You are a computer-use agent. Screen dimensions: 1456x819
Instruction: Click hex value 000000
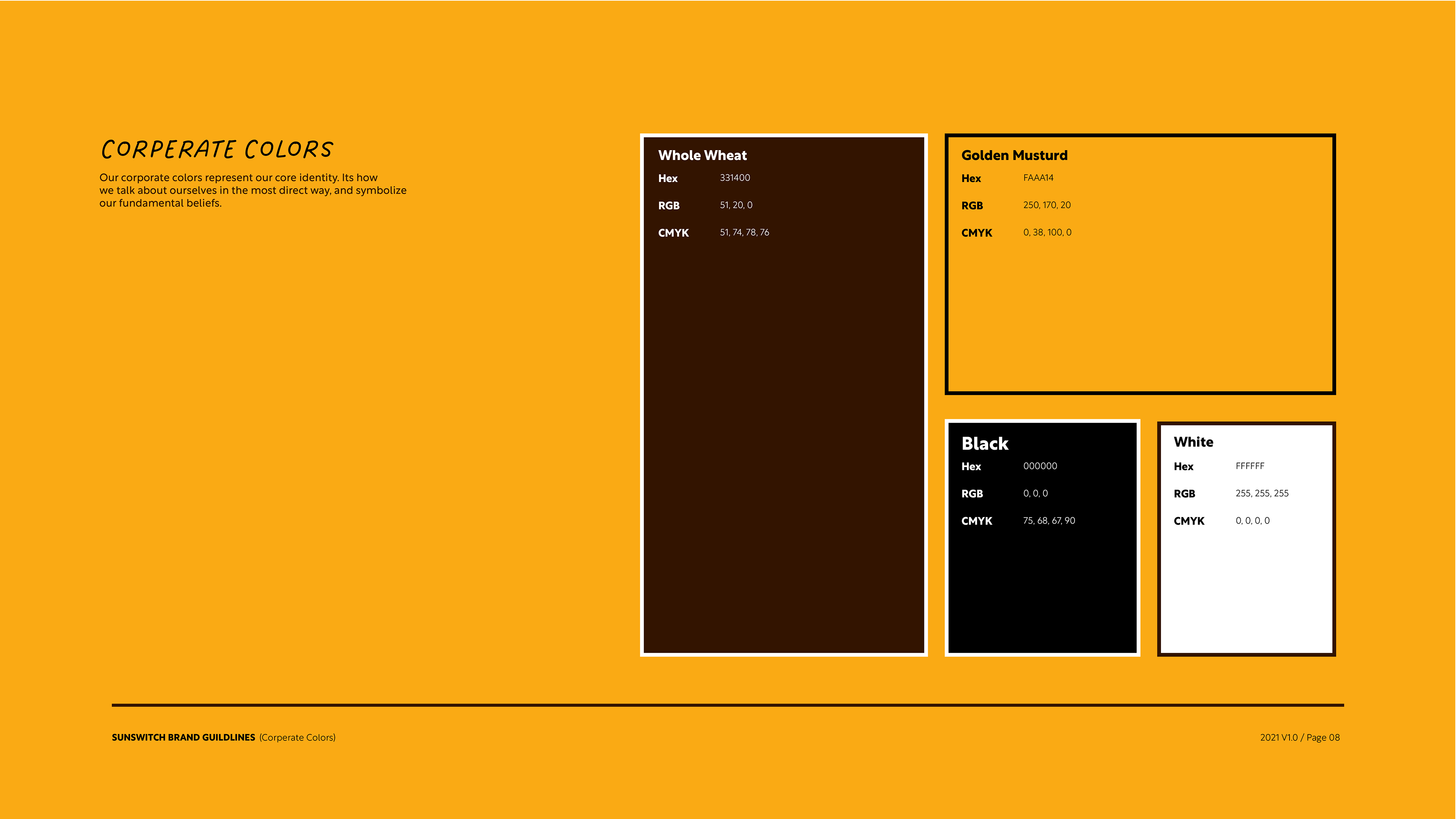click(1039, 466)
